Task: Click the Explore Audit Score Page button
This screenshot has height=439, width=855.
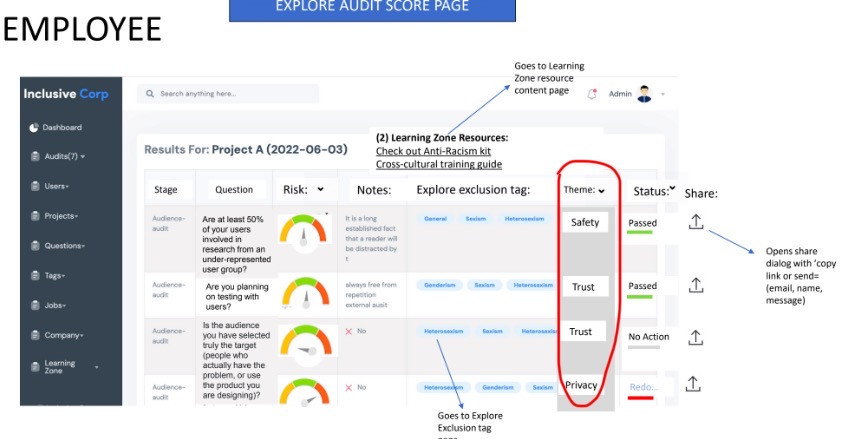Action: pos(372,9)
